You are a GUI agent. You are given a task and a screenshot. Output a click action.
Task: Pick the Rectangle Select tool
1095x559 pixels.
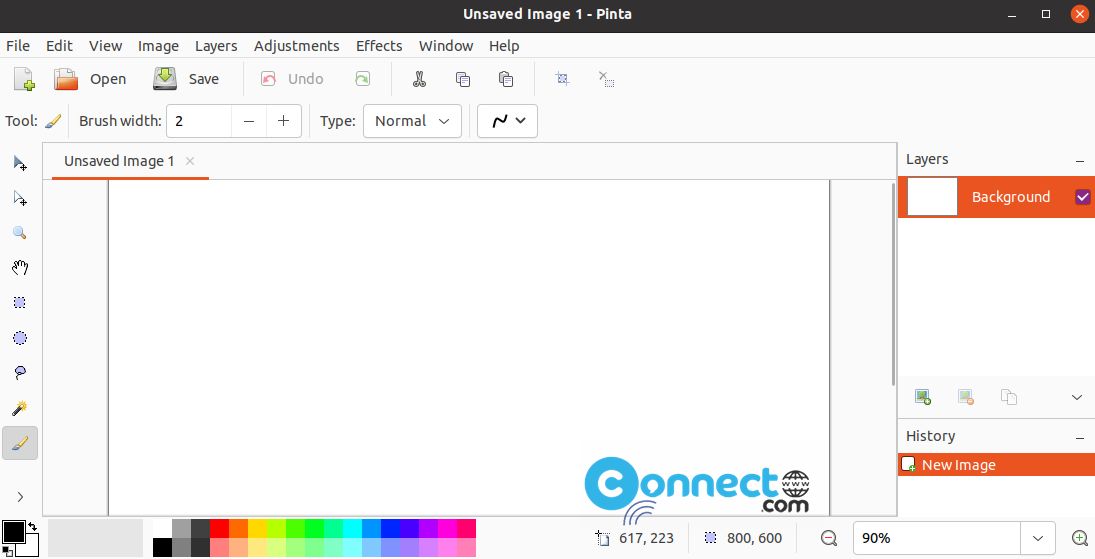(20, 303)
